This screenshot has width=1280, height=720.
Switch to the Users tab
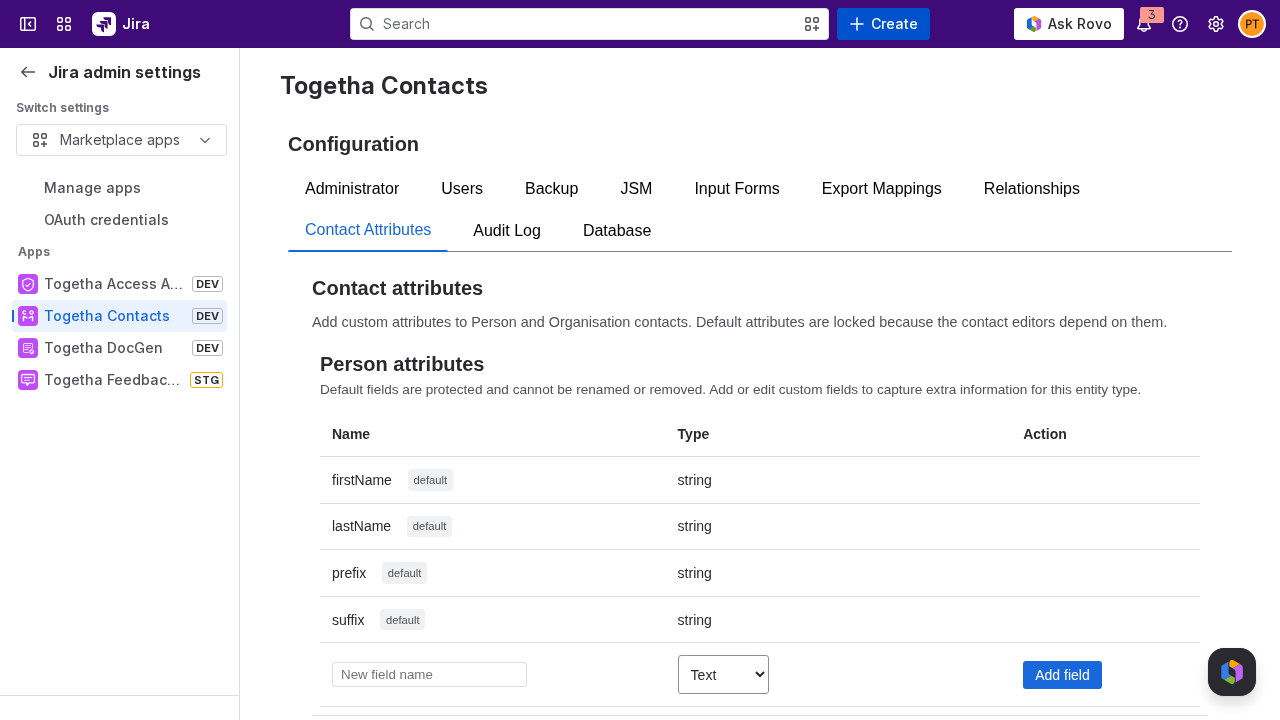point(462,188)
